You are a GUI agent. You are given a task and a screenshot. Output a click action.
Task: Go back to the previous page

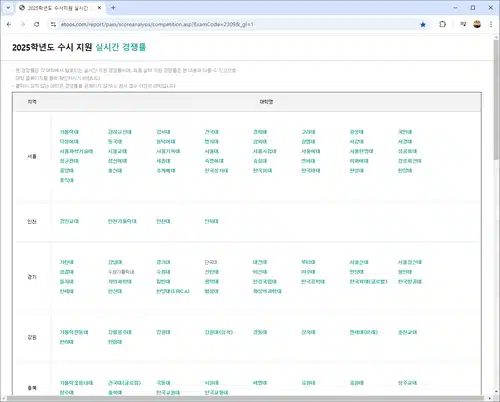coord(9,24)
